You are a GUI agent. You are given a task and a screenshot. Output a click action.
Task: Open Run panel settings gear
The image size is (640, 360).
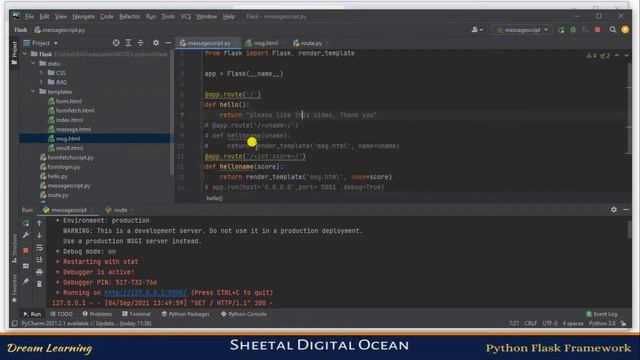click(x=614, y=209)
